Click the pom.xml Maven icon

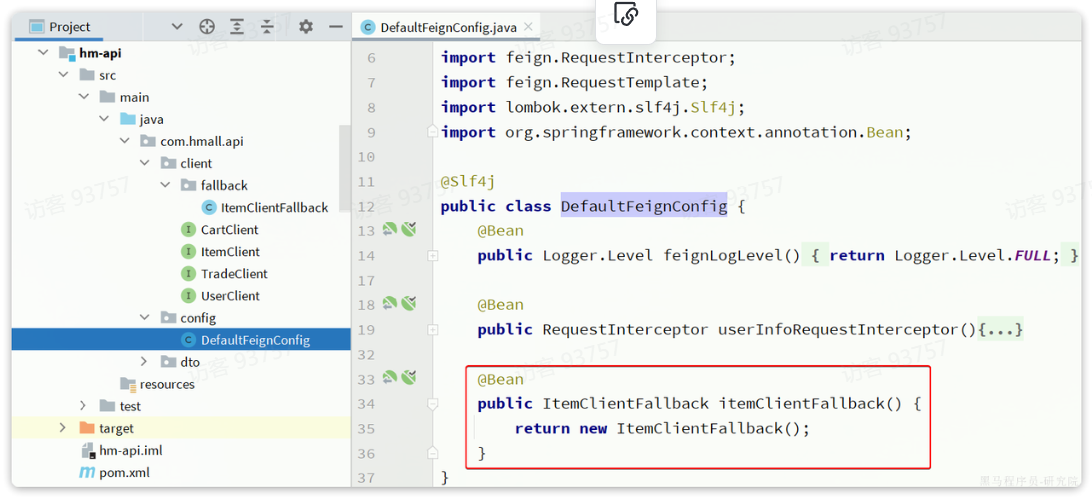click(x=87, y=473)
